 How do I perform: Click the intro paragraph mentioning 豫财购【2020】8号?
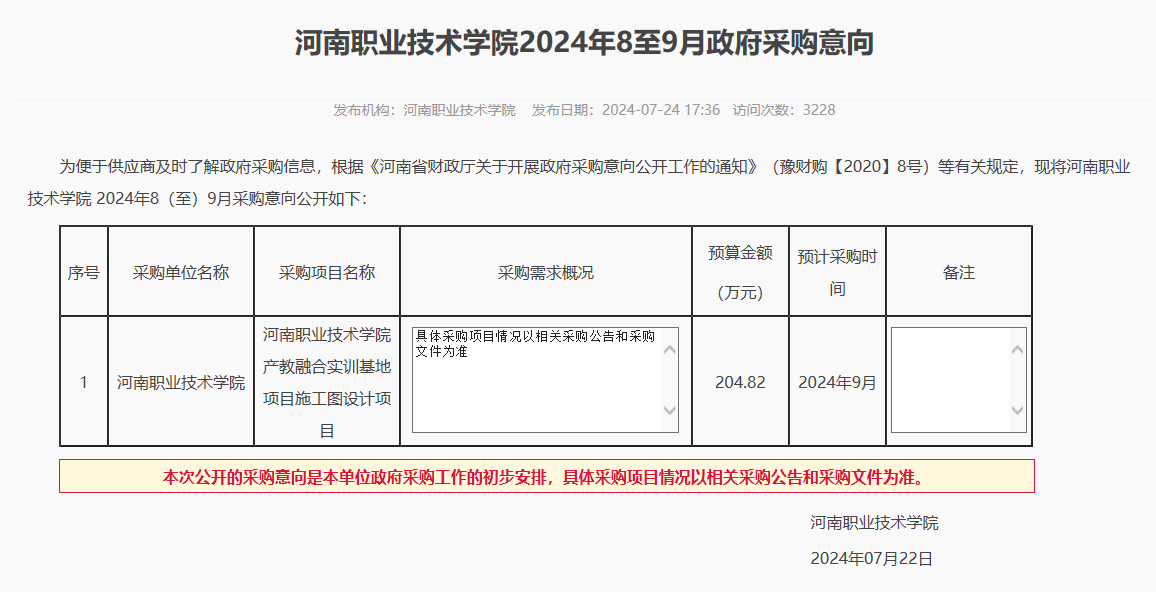tap(579, 182)
